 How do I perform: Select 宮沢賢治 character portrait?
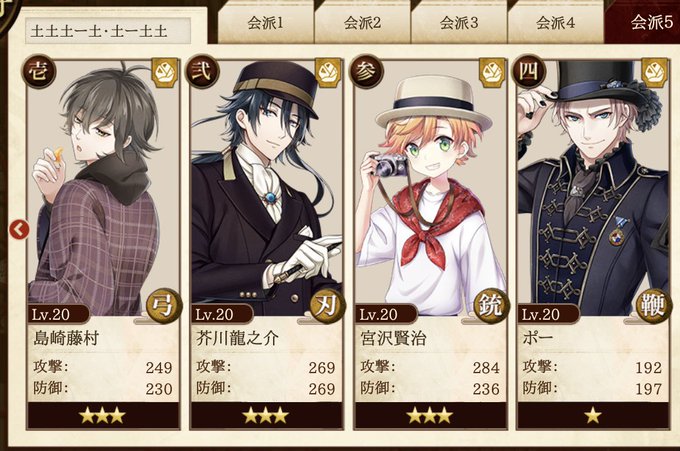click(x=430, y=187)
